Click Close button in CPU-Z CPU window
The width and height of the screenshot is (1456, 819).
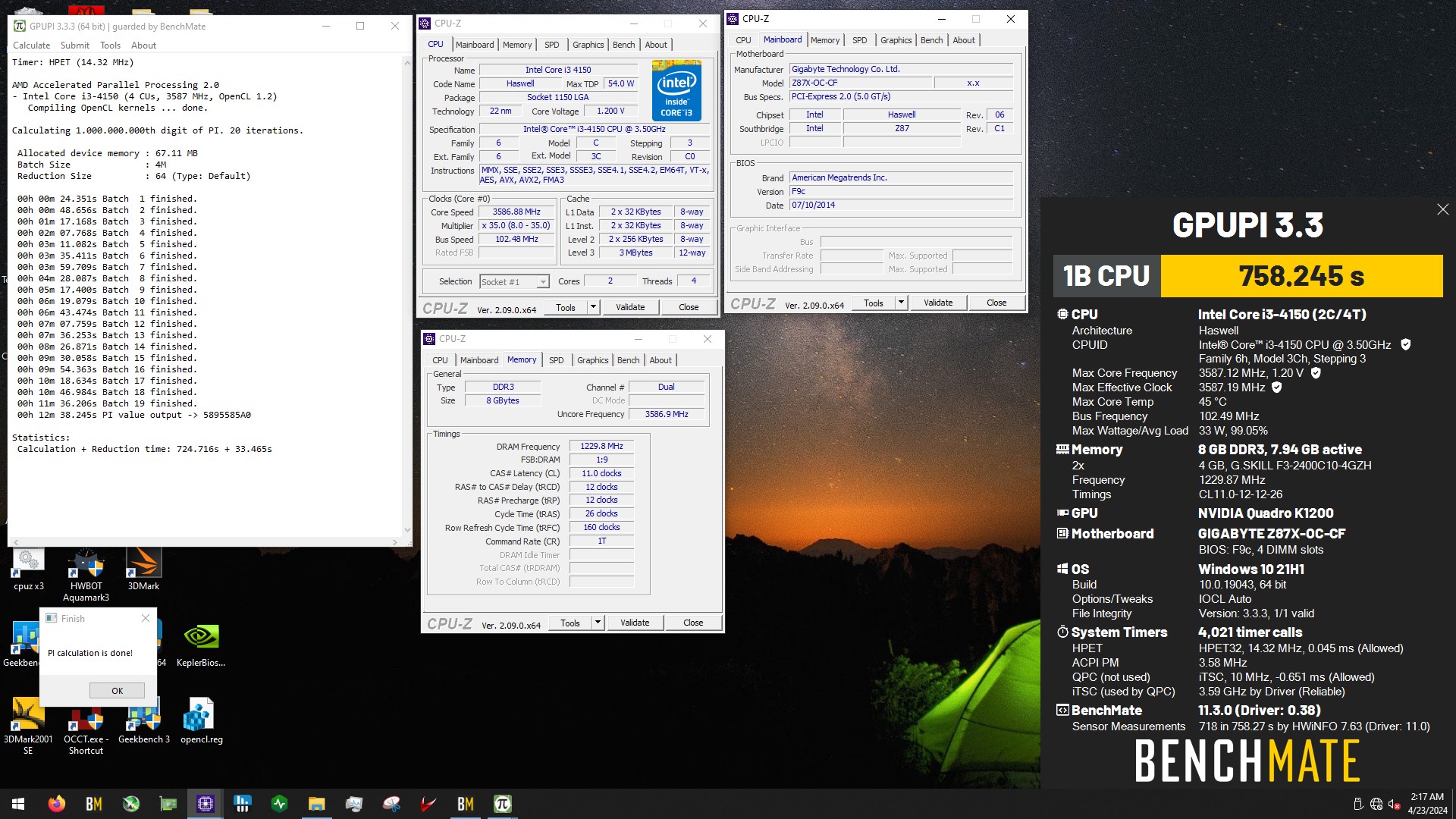689,307
